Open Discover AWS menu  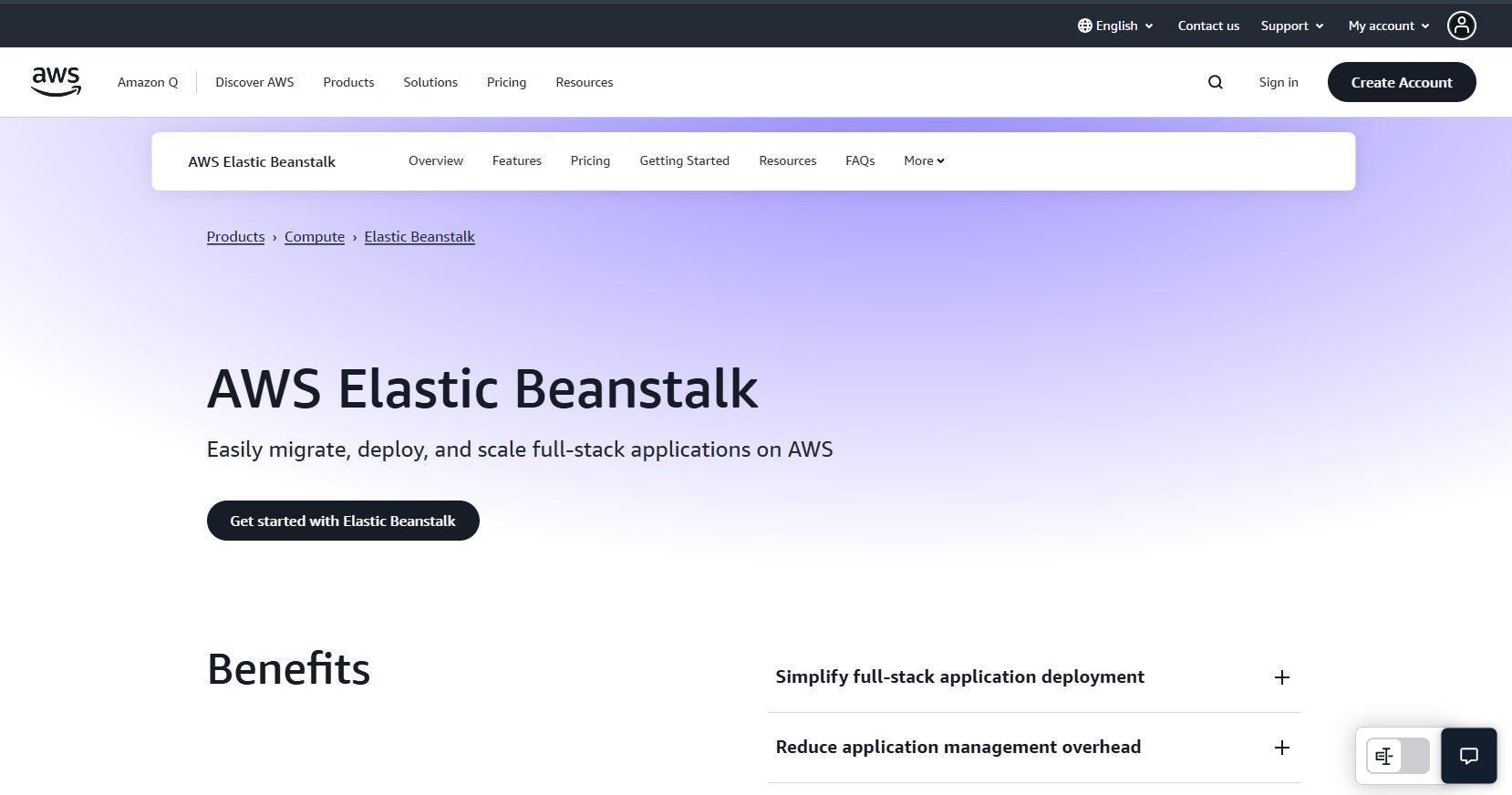point(254,82)
